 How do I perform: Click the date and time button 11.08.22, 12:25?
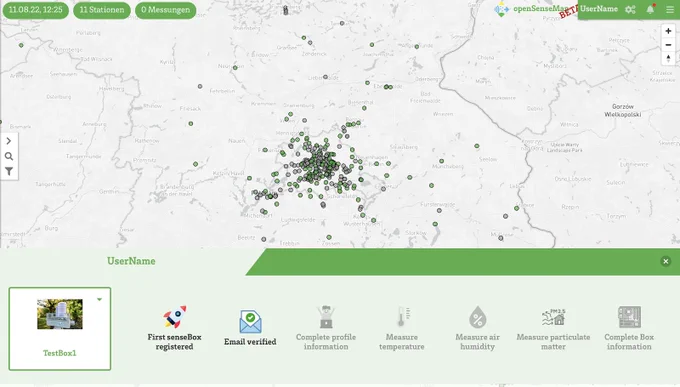36,10
